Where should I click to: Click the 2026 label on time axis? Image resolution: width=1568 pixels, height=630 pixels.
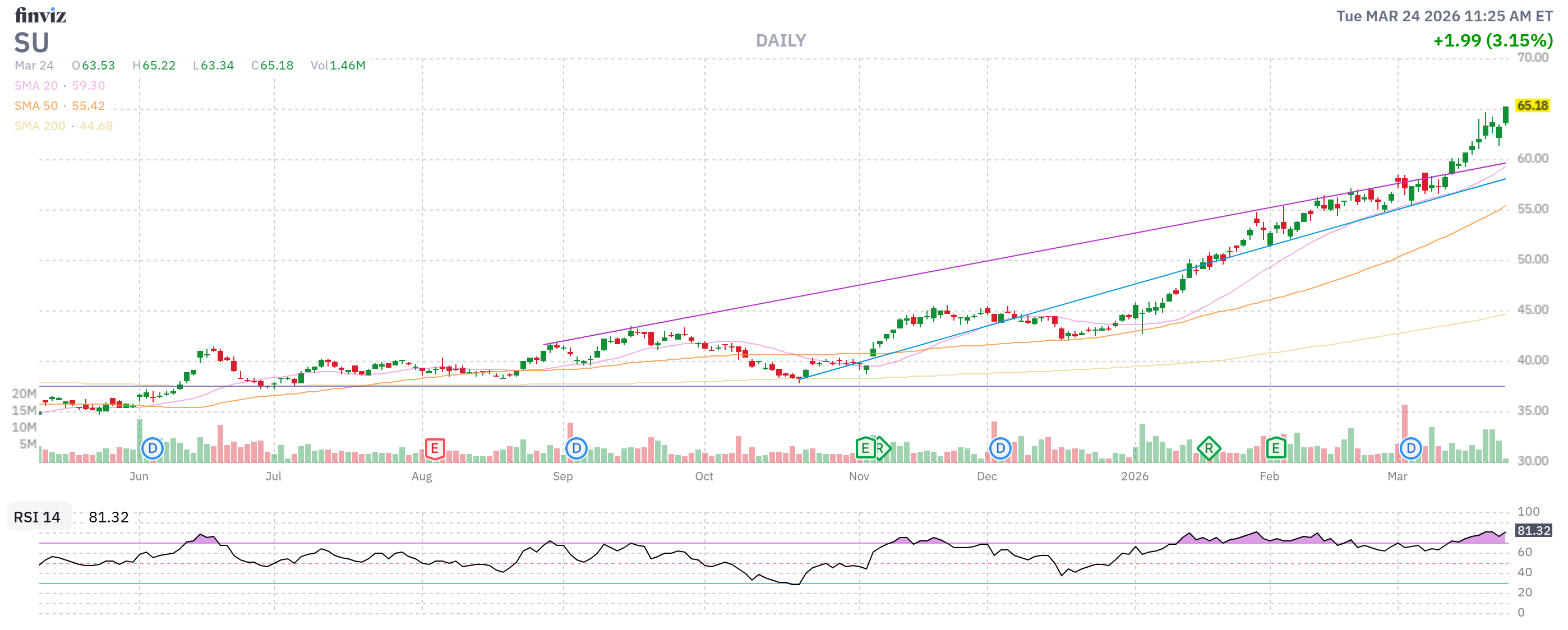[x=1135, y=476]
